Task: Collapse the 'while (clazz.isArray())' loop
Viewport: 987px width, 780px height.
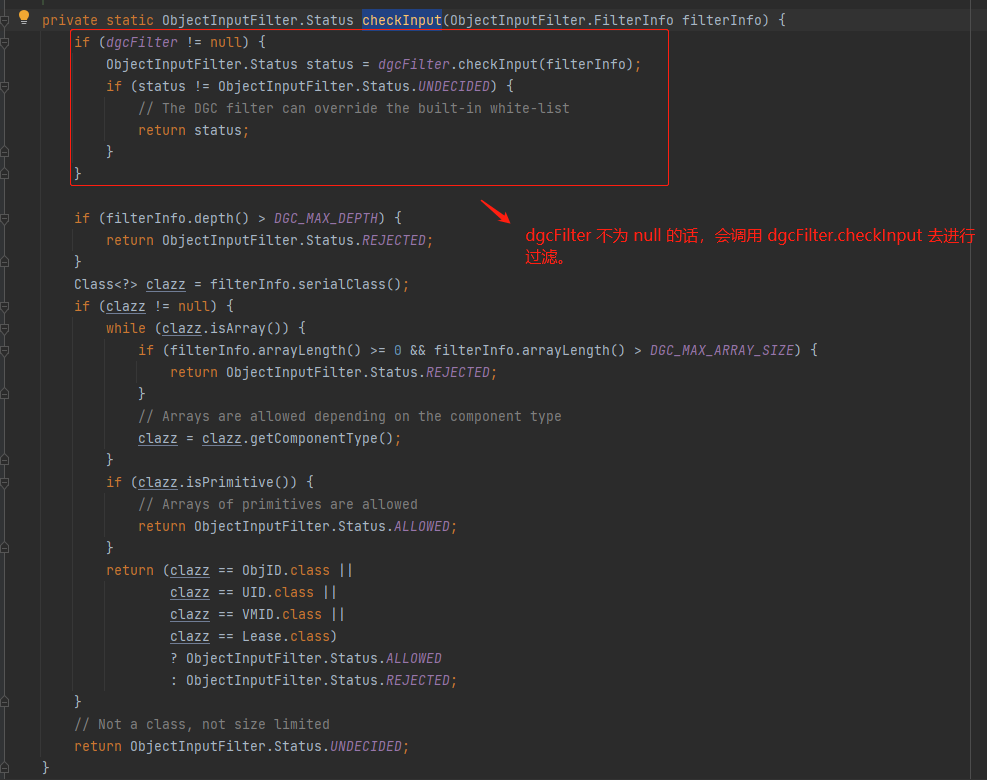Action: click(5, 328)
